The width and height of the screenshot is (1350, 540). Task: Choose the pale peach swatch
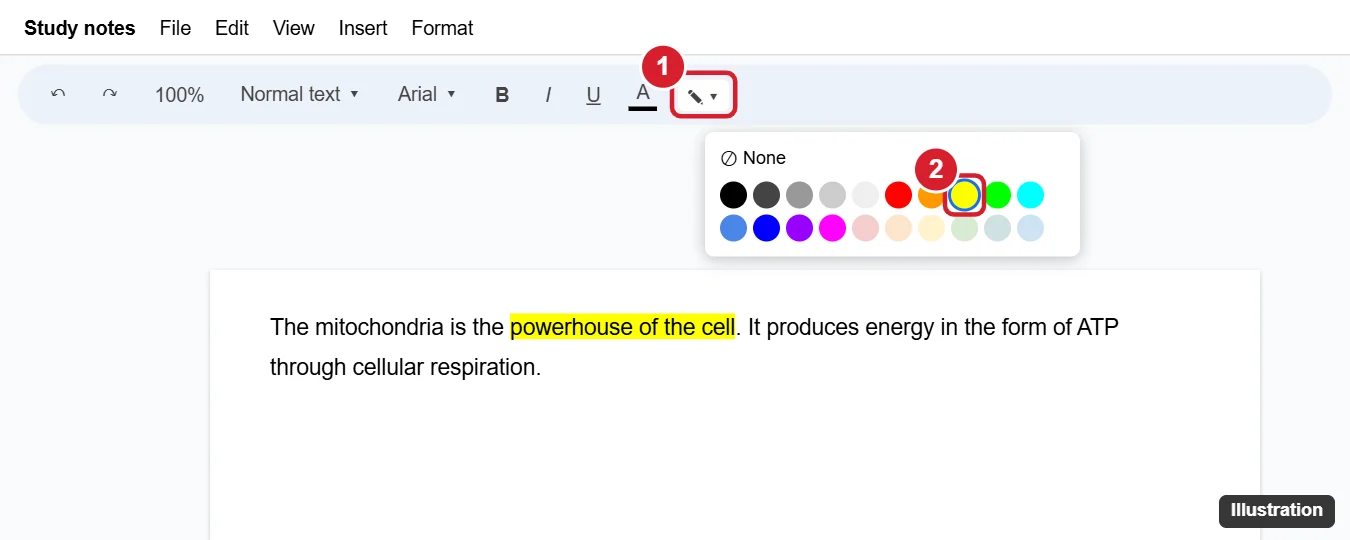[898, 228]
